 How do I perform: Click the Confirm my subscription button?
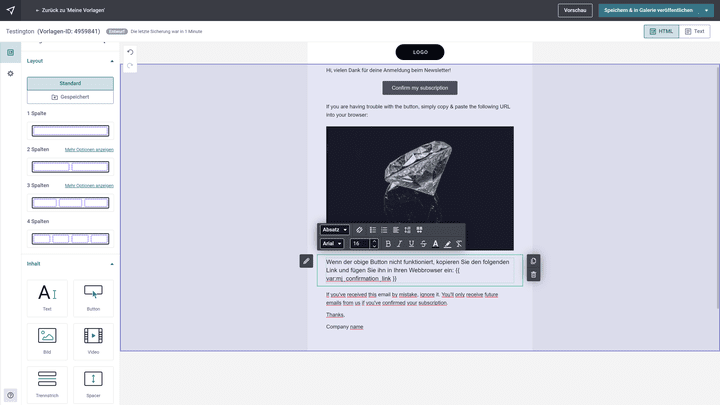(420, 88)
